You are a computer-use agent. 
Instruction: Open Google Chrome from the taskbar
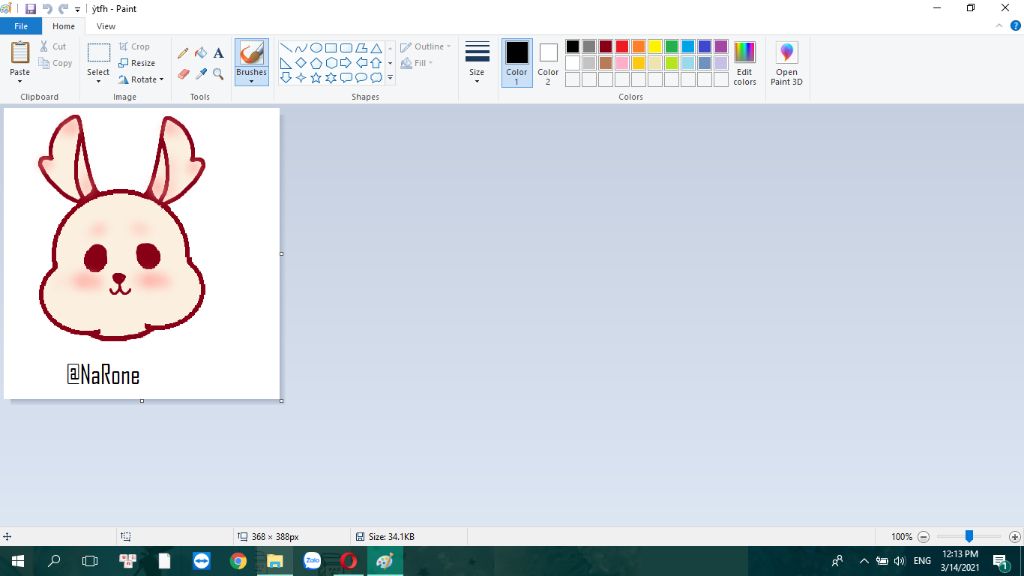[x=238, y=561]
